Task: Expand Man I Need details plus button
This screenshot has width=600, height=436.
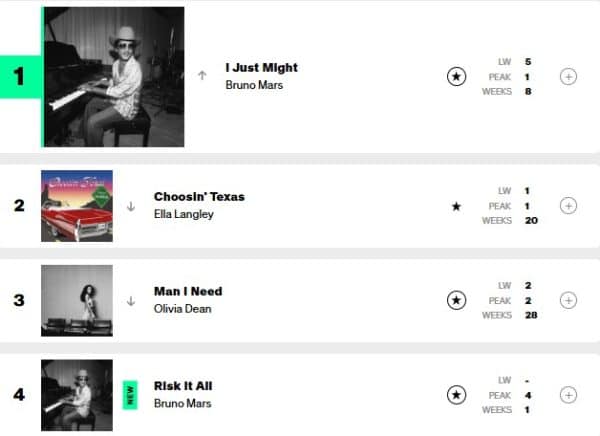Action: pos(568,300)
